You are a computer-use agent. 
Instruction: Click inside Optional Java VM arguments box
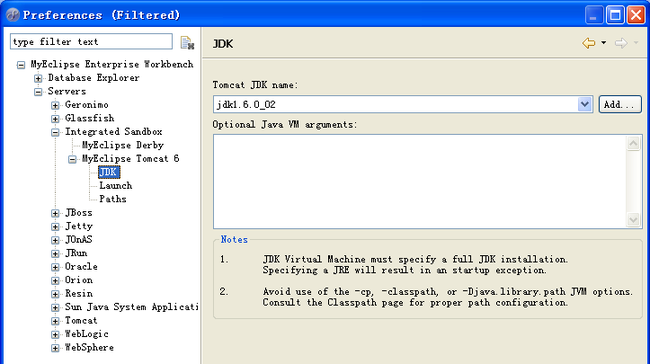tap(419, 181)
